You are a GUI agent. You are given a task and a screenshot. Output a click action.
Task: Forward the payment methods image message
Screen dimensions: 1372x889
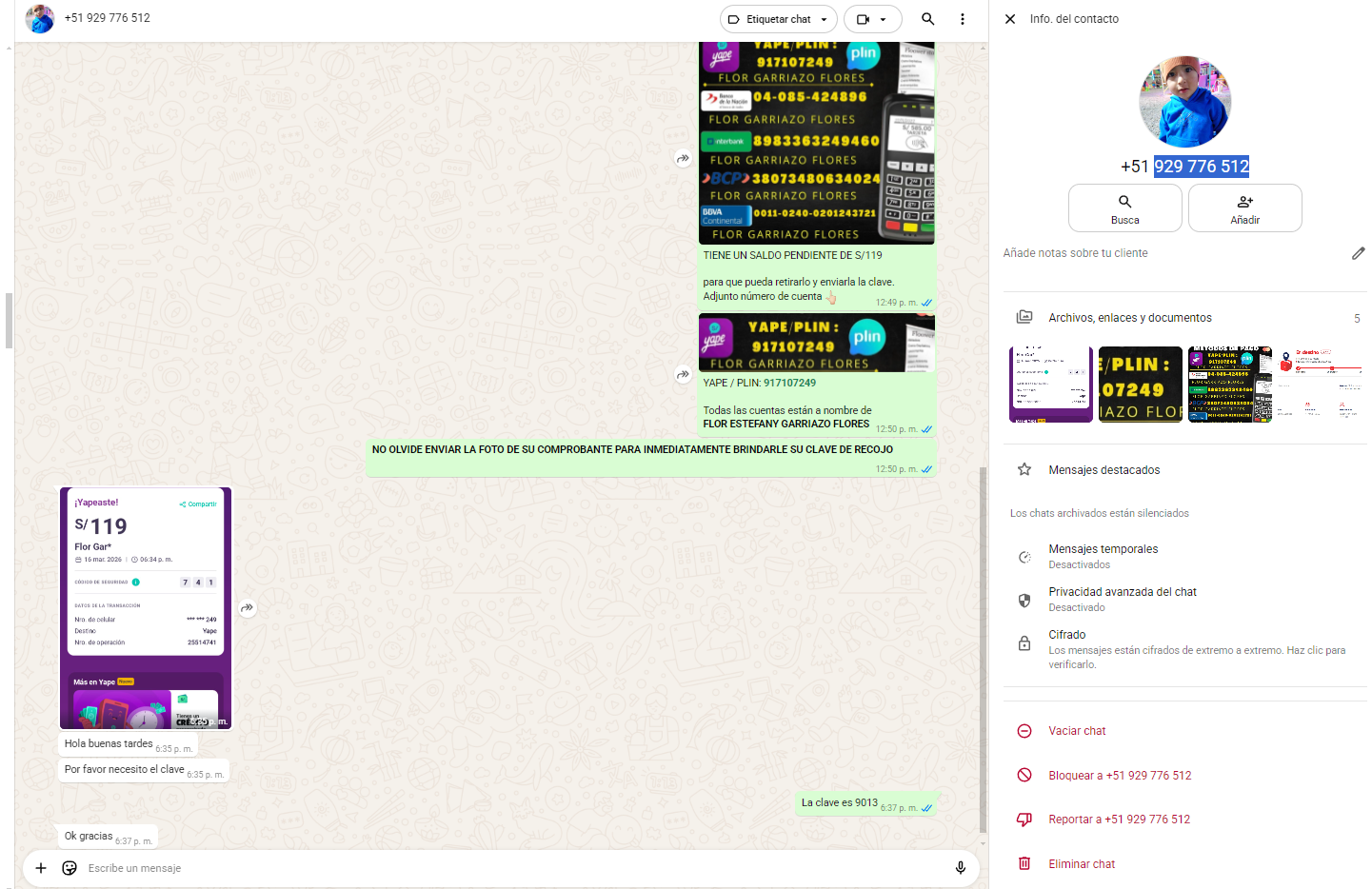pyautogui.click(x=683, y=159)
